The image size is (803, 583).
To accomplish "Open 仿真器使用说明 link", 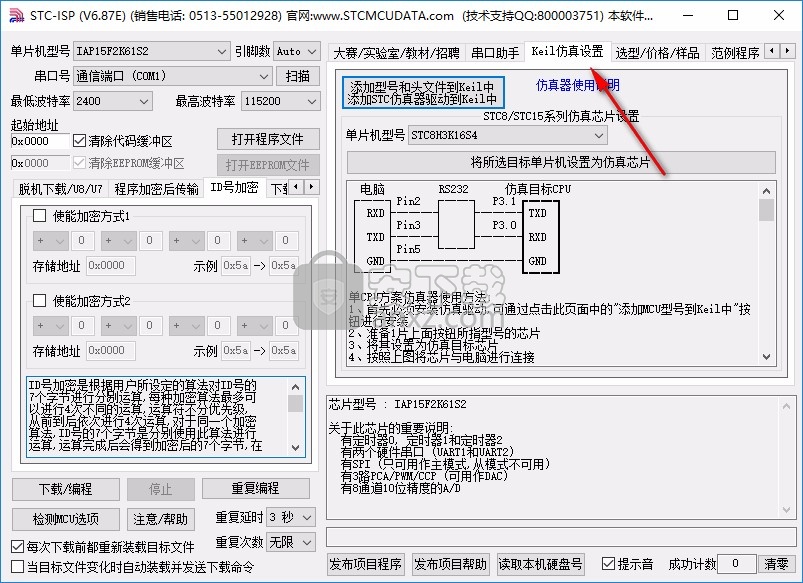I will point(578,85).
